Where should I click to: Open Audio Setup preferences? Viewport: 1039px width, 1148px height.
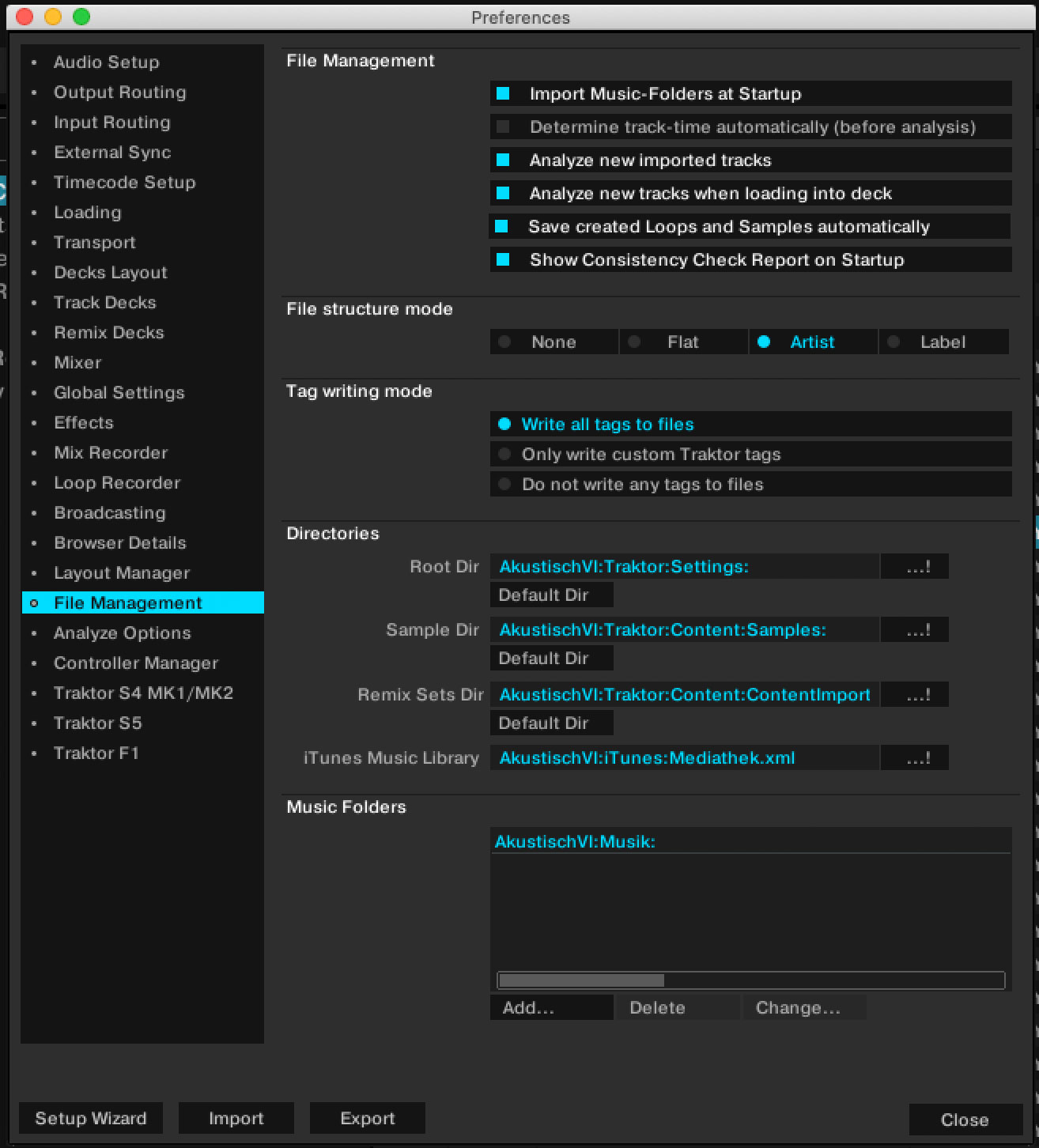142,62
